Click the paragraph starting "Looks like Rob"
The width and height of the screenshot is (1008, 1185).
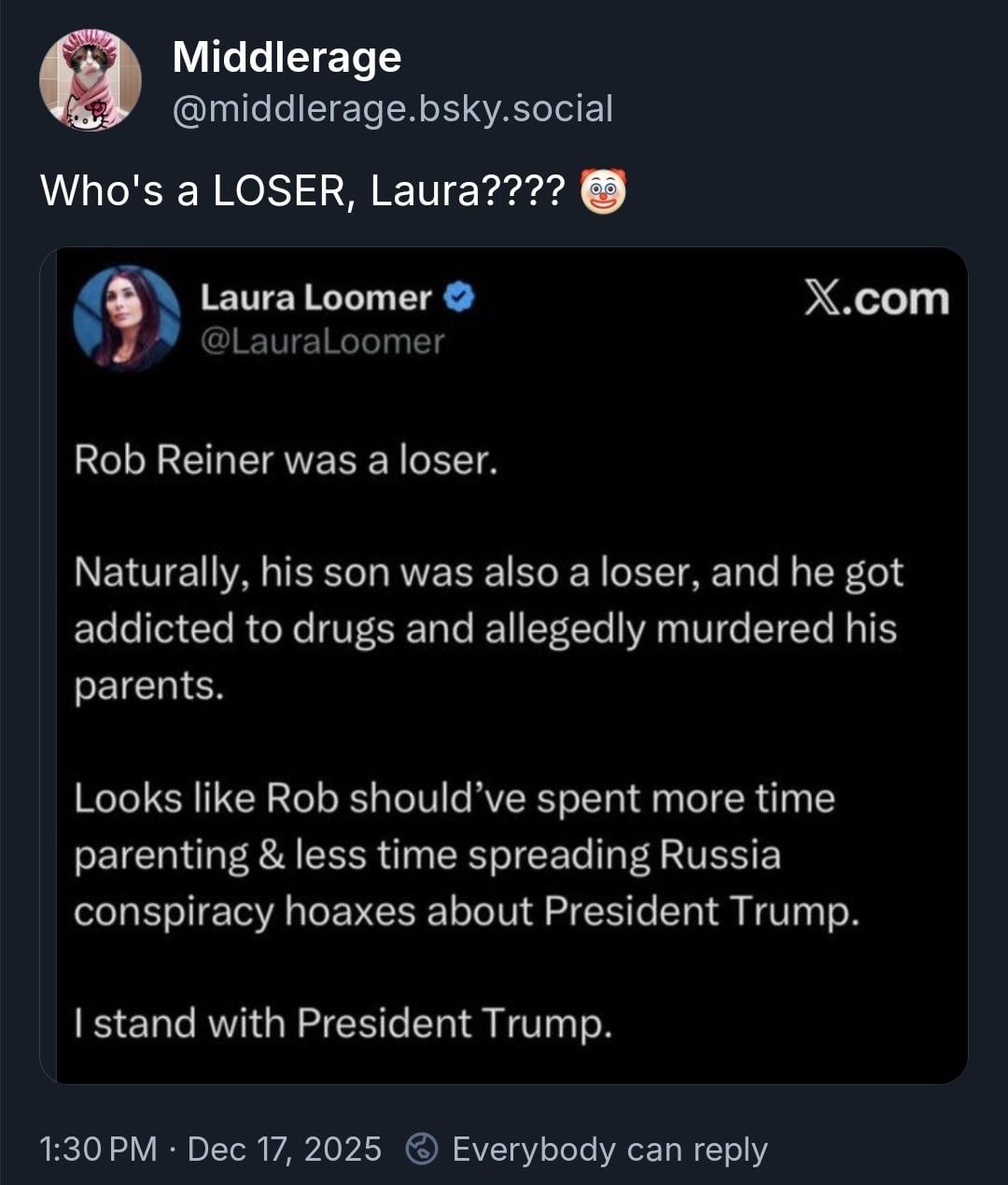[465, 855]
